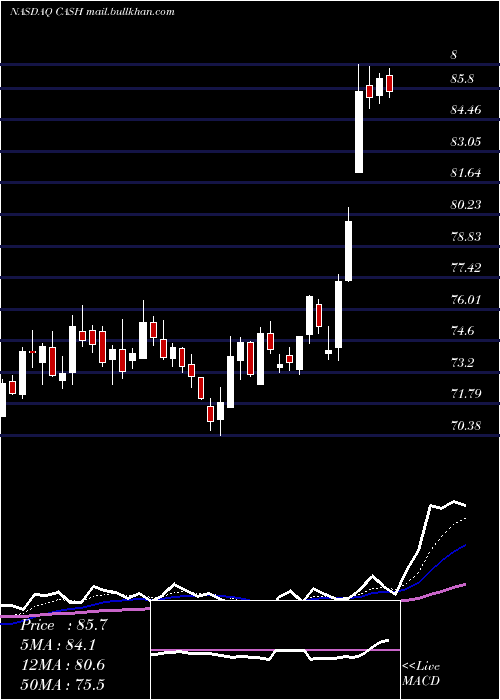Click the 73.2 price axis label
The width and height of the screenshot is (500, 700).
pyautogui.click(x=462, y=363)
